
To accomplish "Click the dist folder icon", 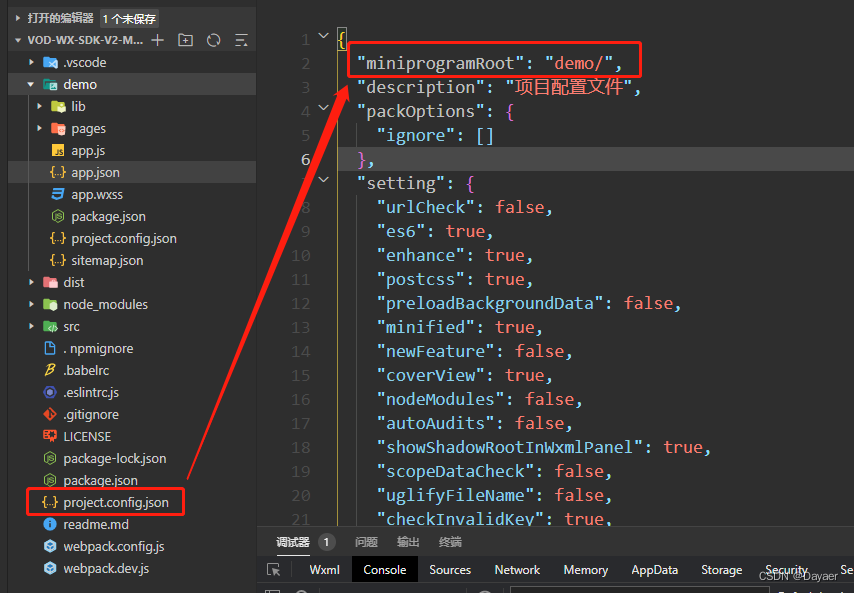I will tap(50, 283).
